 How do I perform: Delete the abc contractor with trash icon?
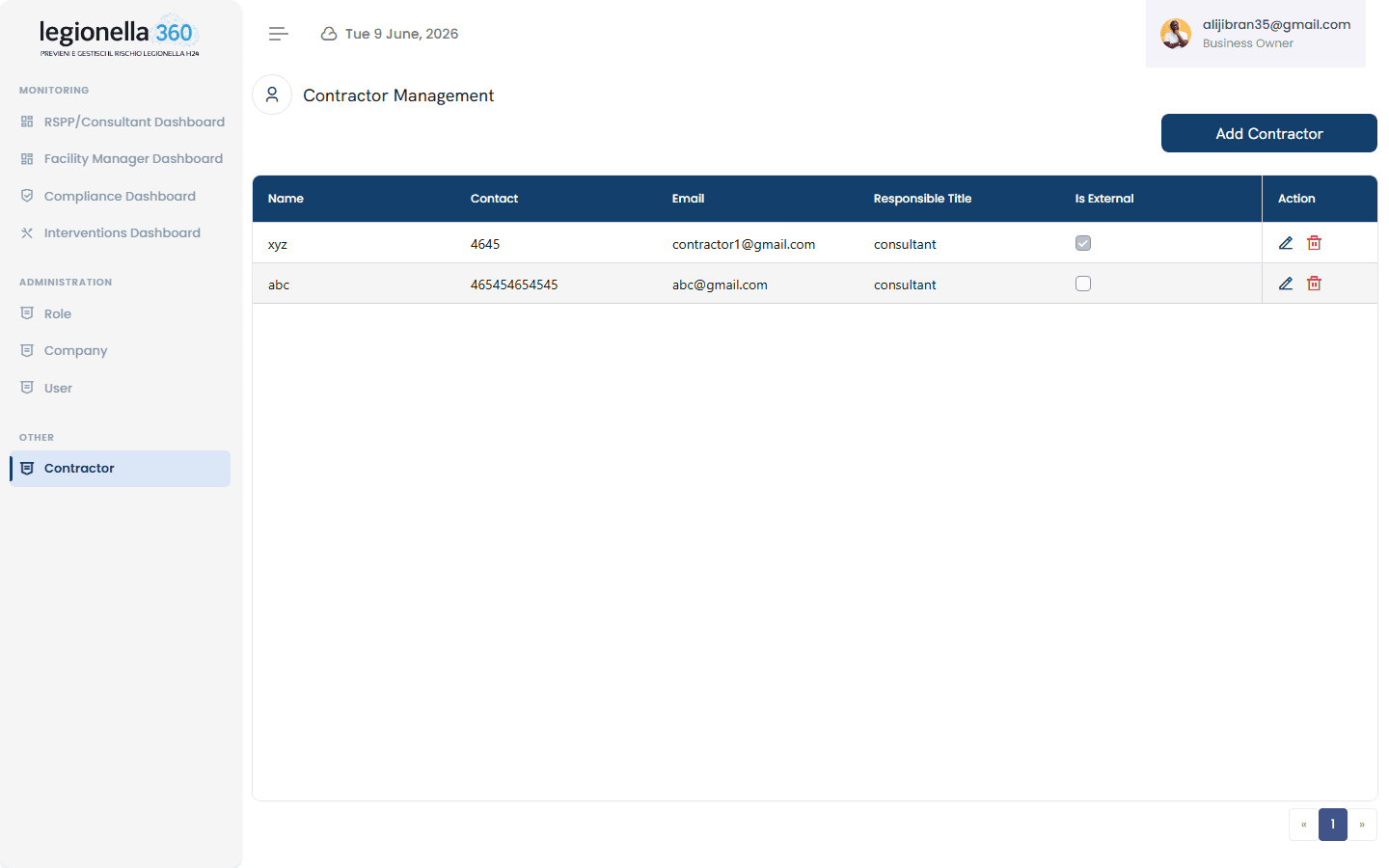point(1314,284)
